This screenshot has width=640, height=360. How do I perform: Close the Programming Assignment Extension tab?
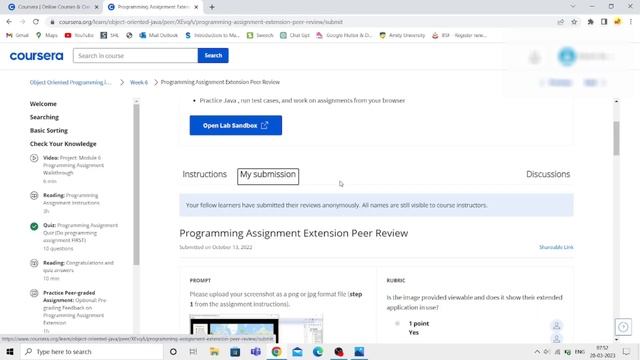(x=196, y=7)
